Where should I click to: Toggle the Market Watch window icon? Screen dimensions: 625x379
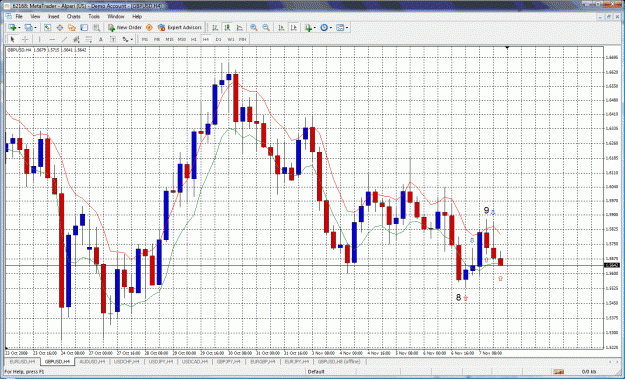47,27
